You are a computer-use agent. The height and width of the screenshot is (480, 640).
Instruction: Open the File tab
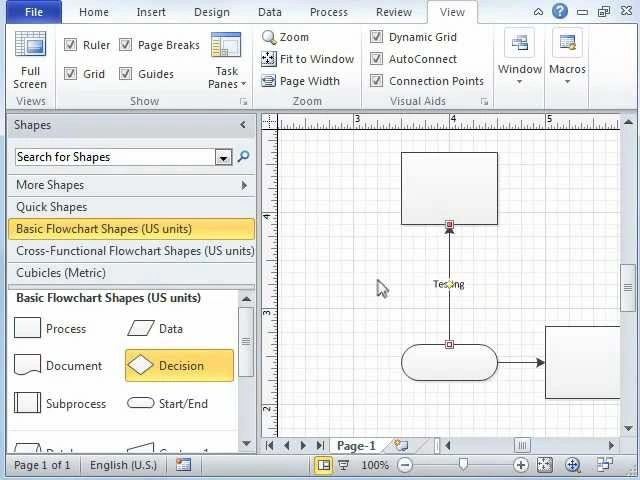click(33, 12)
